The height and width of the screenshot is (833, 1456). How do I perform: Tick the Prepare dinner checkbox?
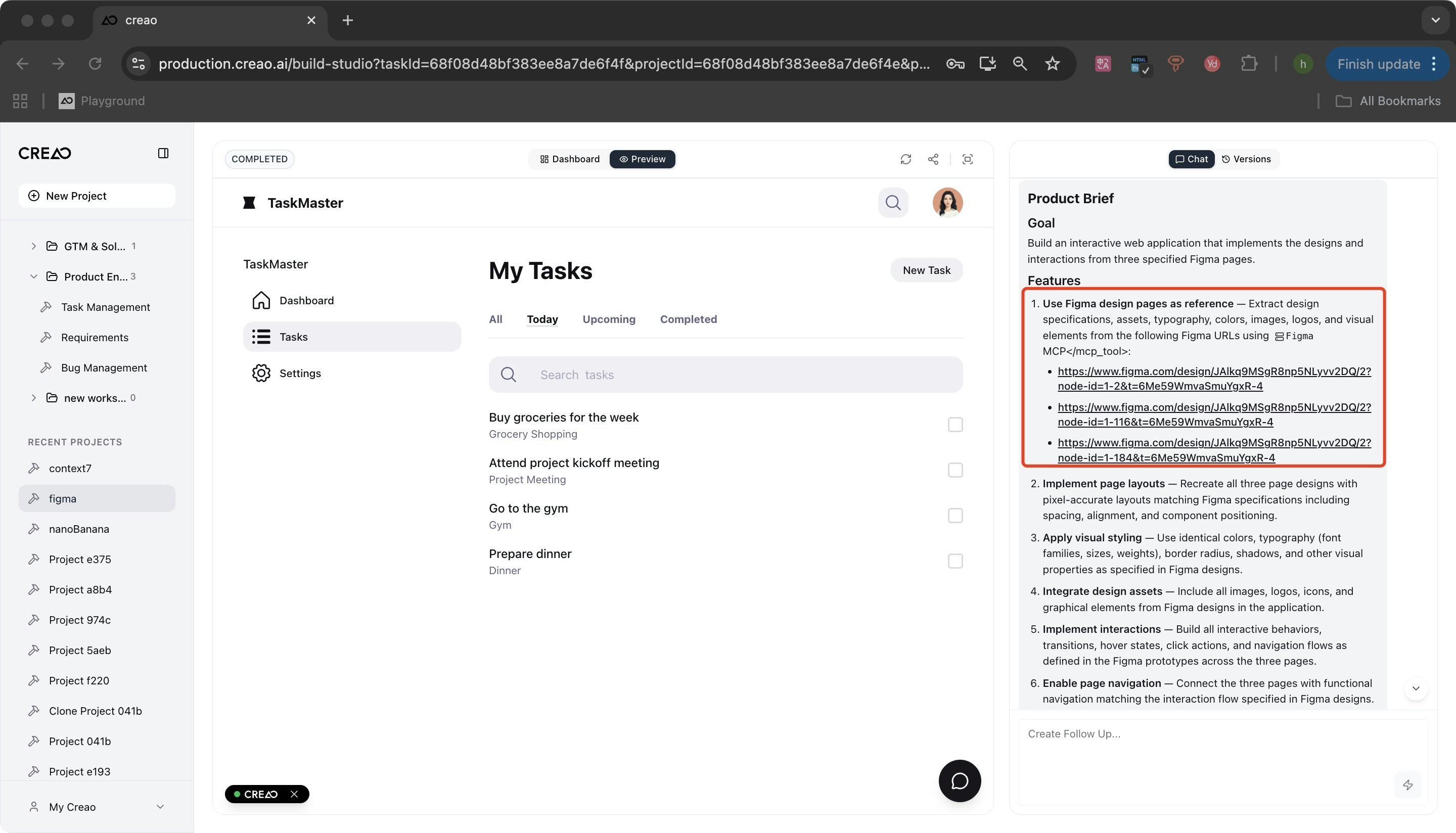point(955,561)
